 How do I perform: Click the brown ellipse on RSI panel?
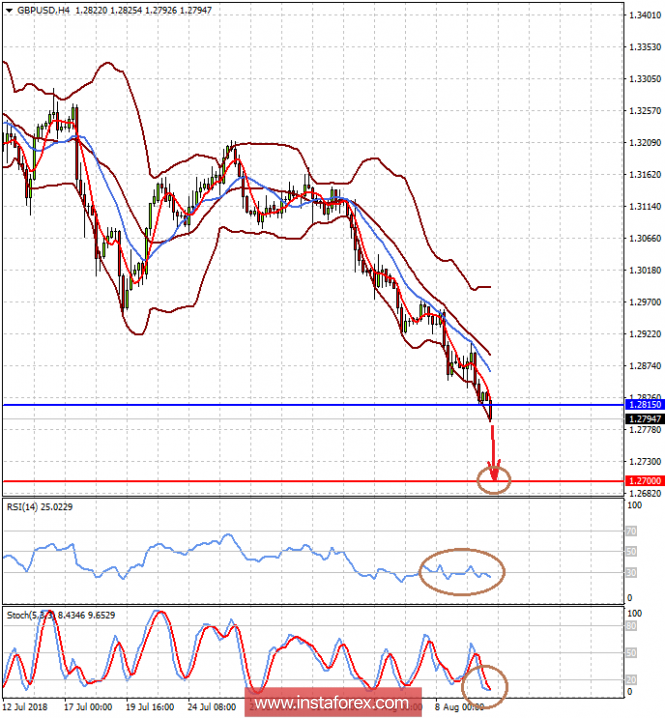click(463, 571)
